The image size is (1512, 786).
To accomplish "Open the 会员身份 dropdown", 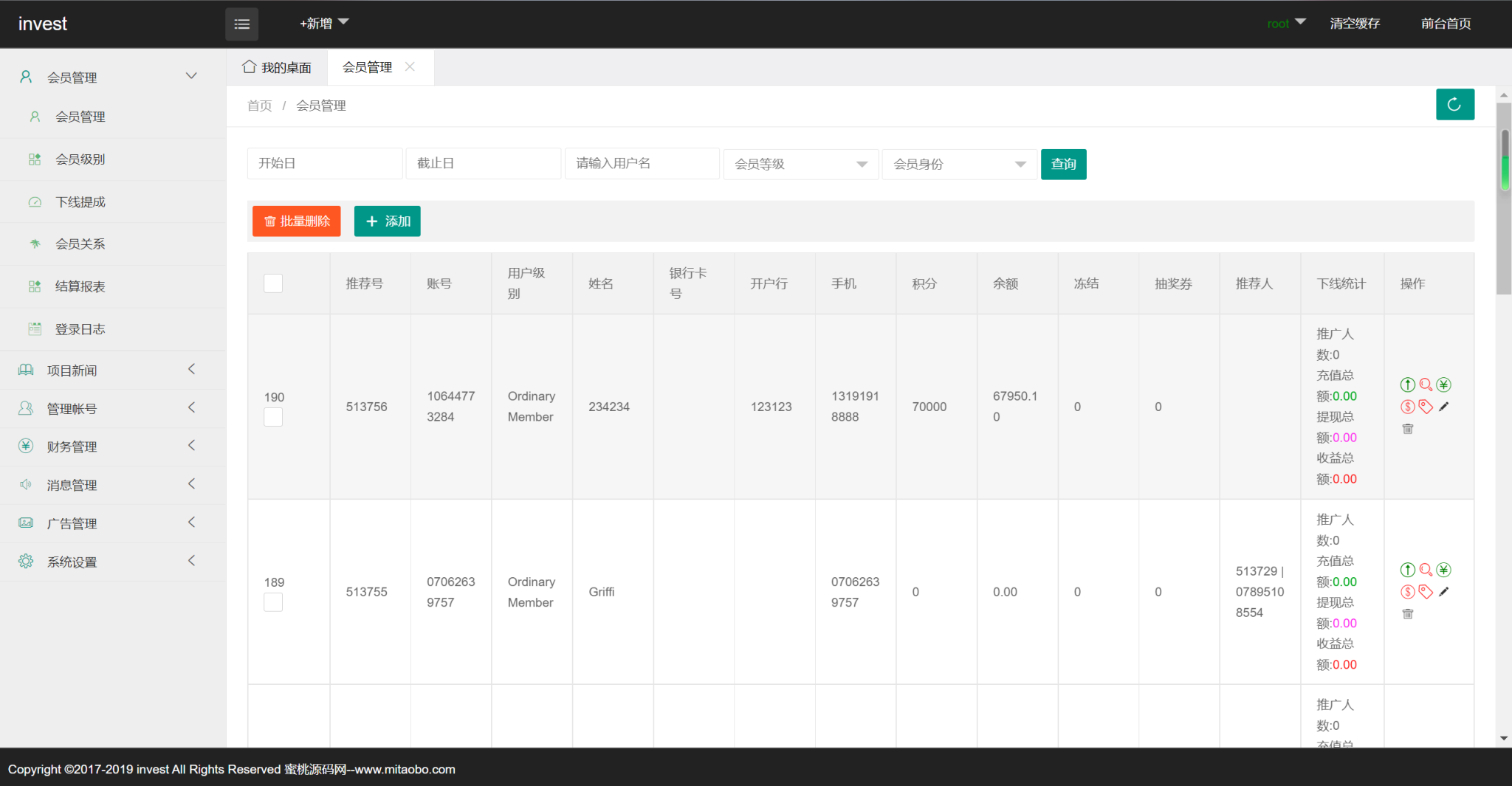I will click(959, 164).
